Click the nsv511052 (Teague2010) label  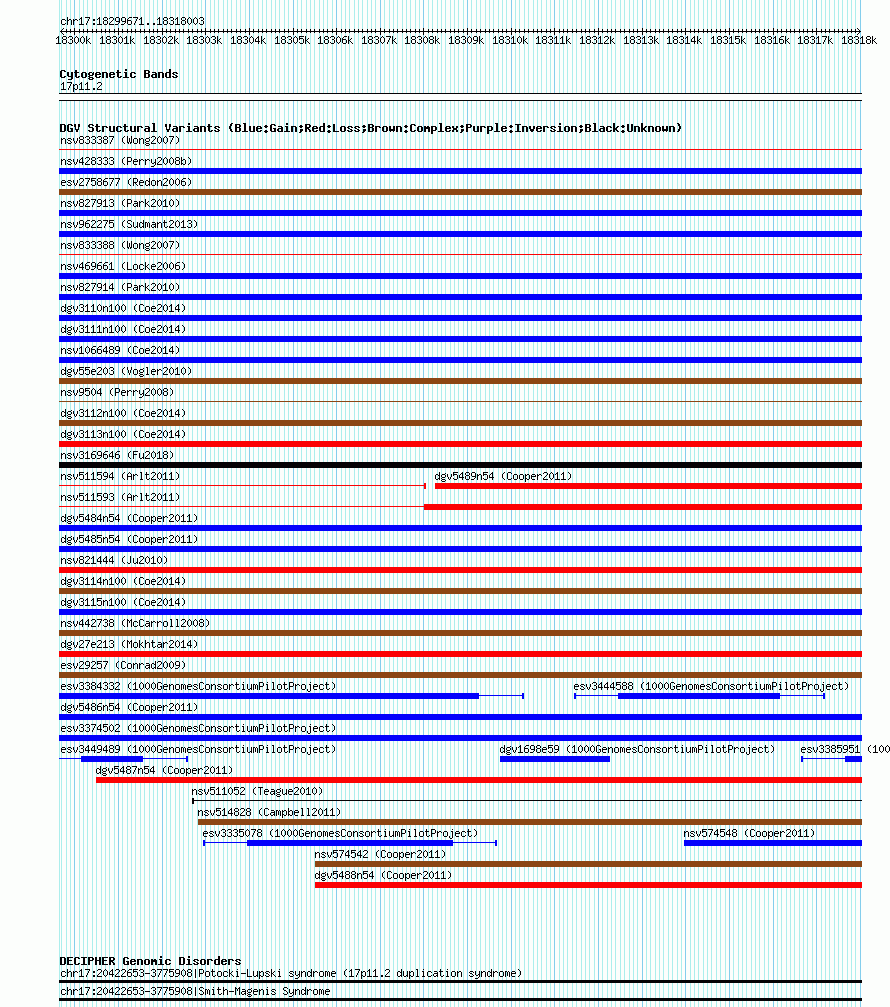pos(257,791)
